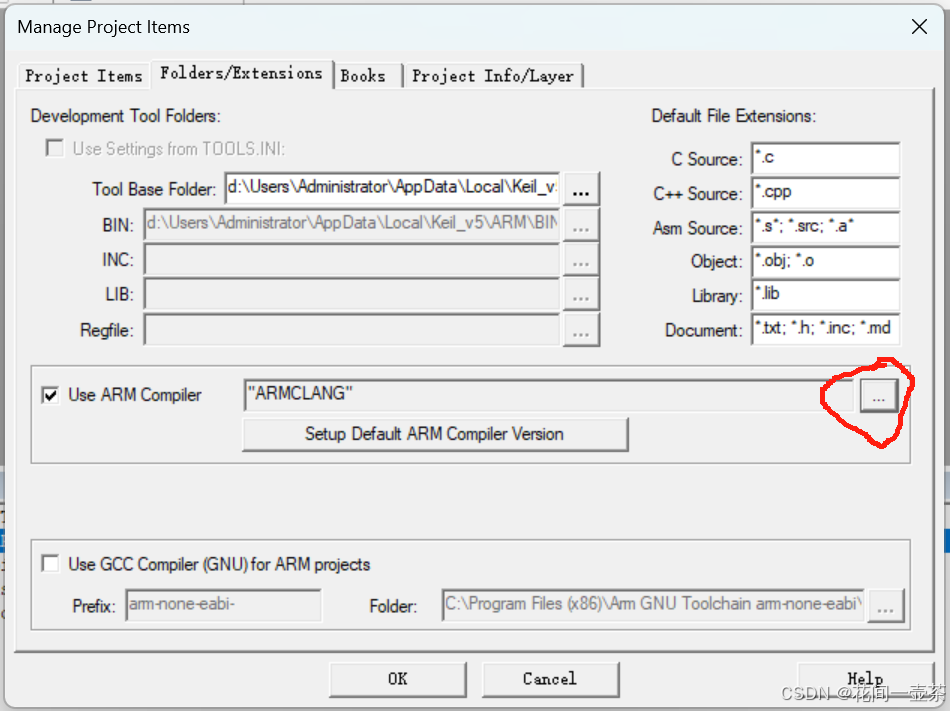Image resolution: width=950 pixels, height=711 pixels.
Task: Open Help for this dialog
Action: click(865, 679)
